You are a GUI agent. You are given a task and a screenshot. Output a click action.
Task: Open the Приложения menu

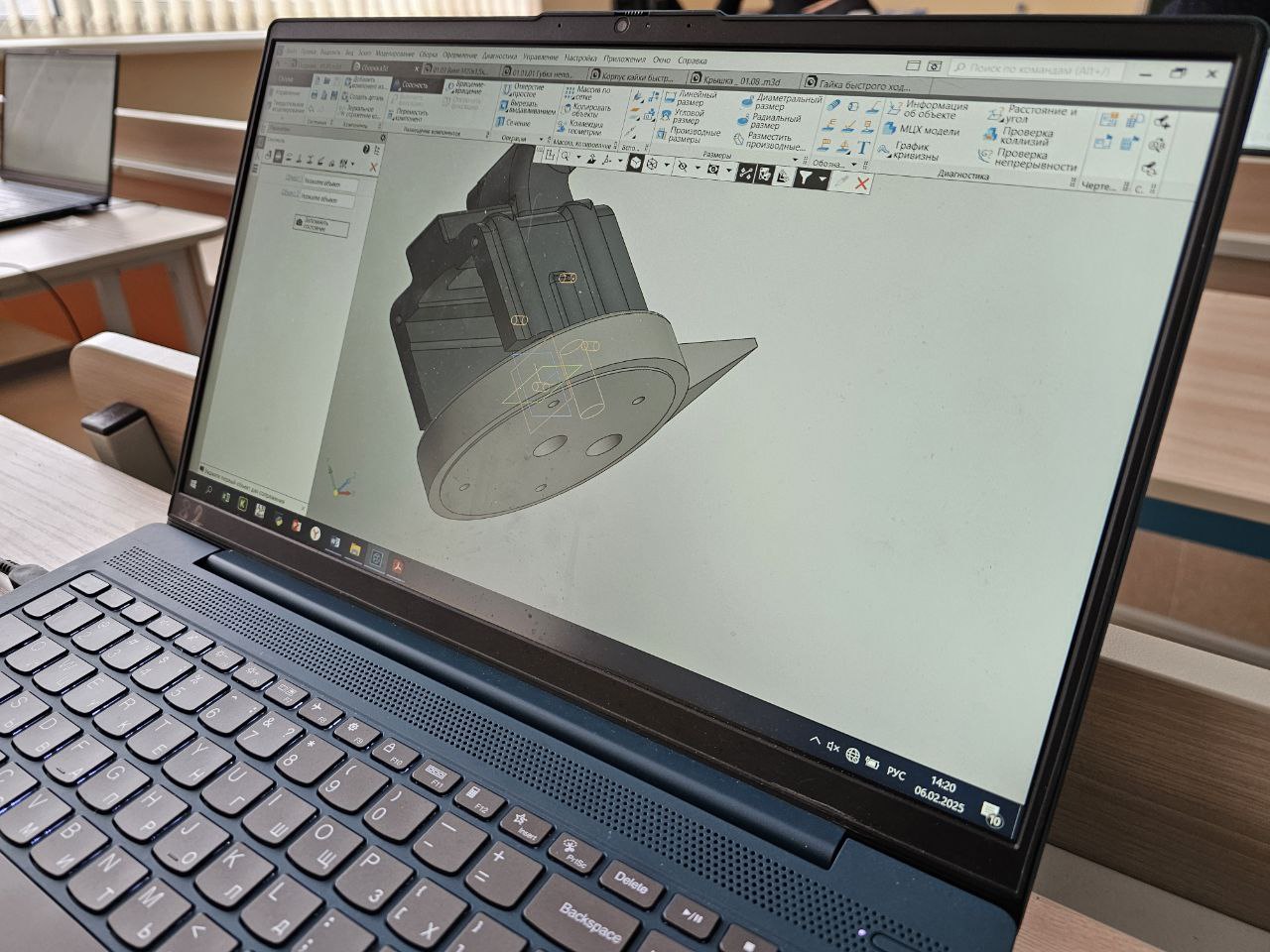coord(624,60)
